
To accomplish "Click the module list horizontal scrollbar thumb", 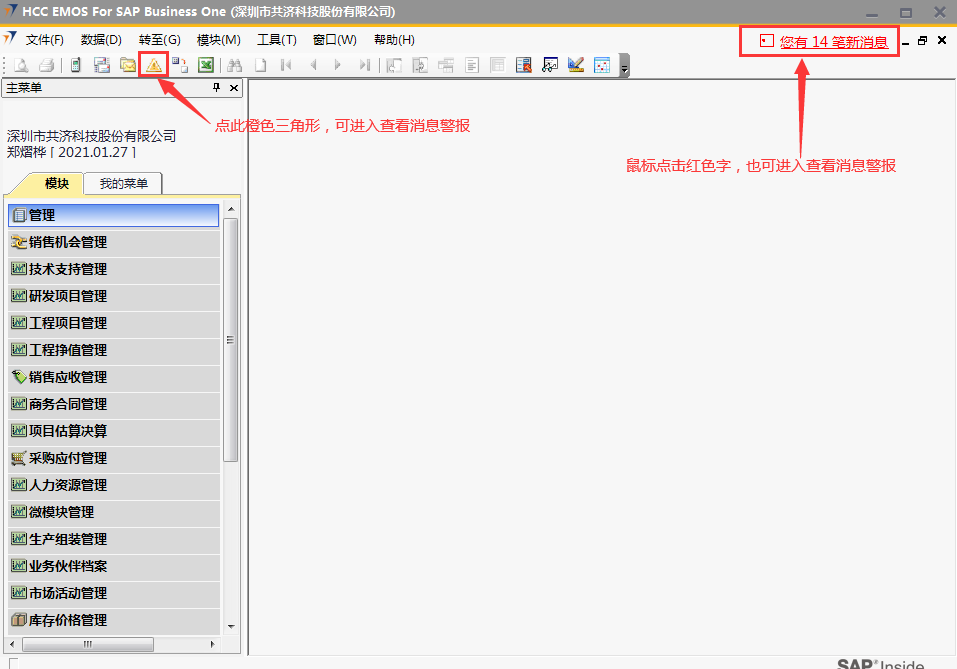I will pos(87,644).
